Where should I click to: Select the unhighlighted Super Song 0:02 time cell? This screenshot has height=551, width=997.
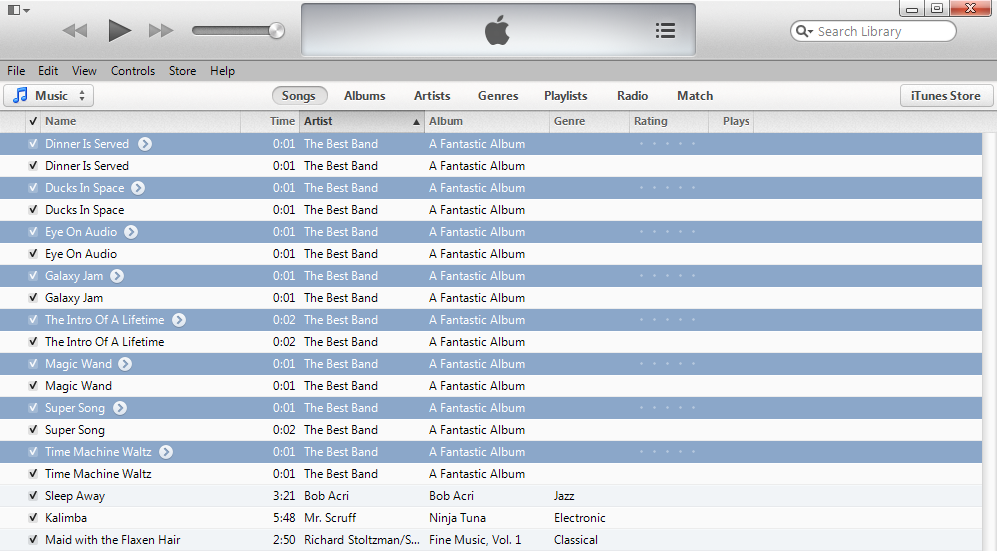click(284, 430)
